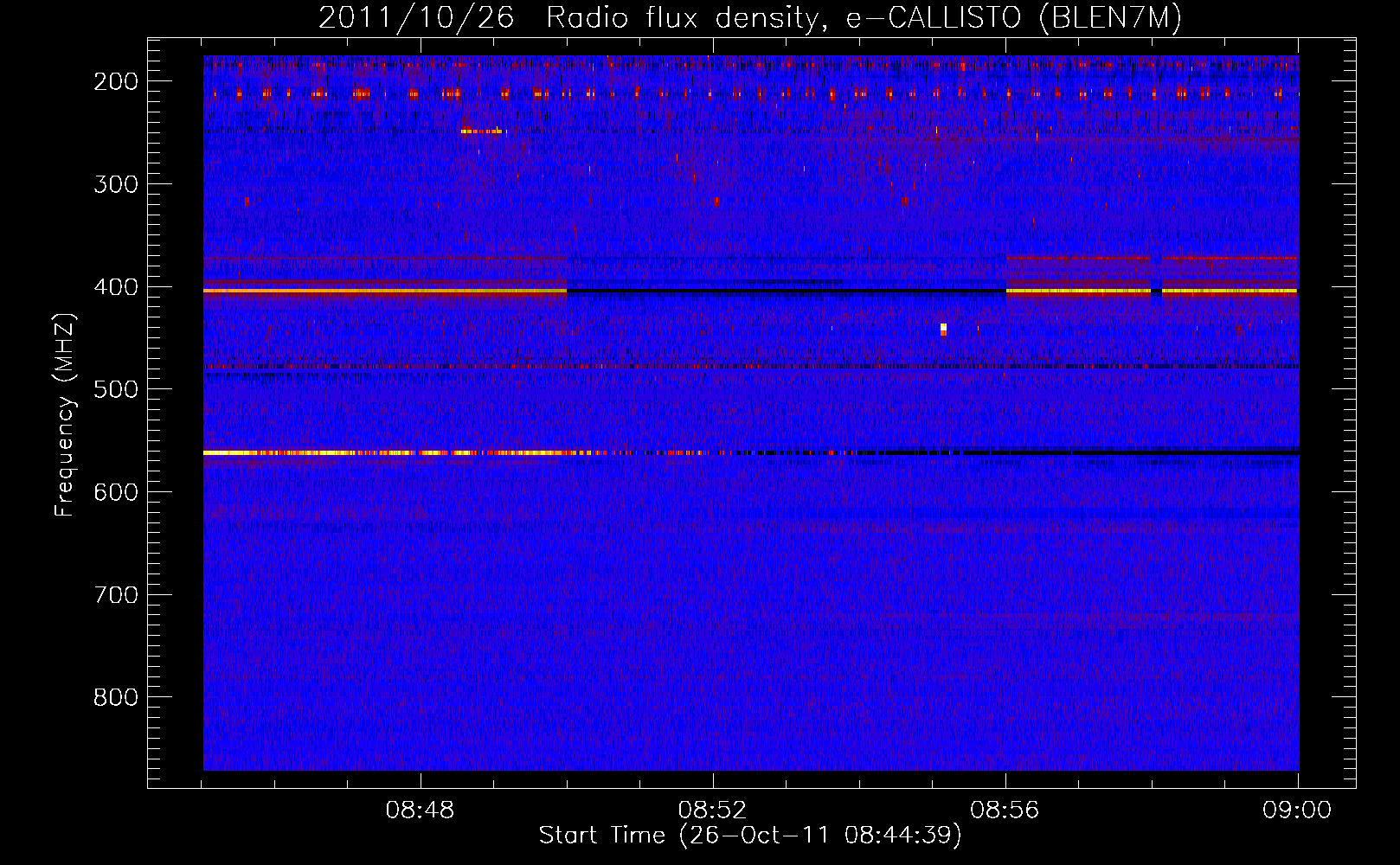1400x865 pixels.
Task: Click the 200 frequency tick label
Action: [x=116, y=81]
